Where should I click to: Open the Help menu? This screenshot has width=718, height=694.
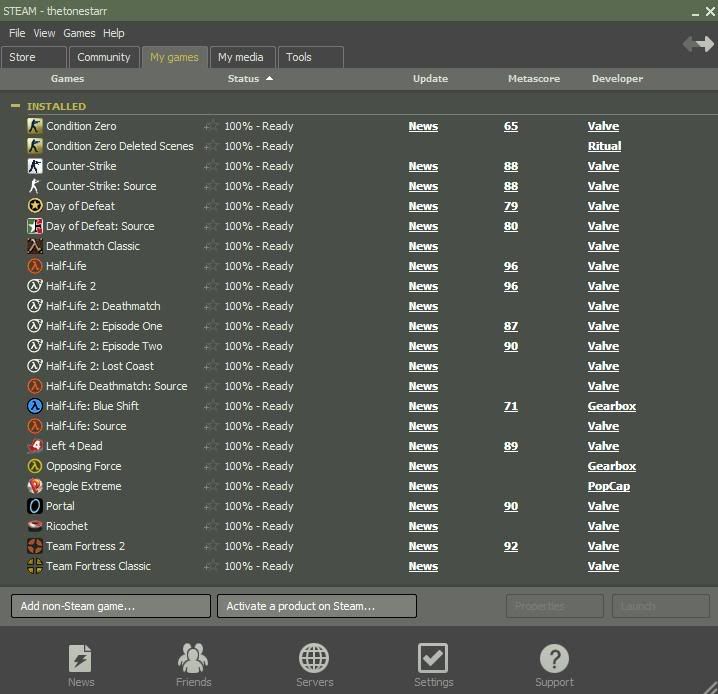click(x=114, y=33)
